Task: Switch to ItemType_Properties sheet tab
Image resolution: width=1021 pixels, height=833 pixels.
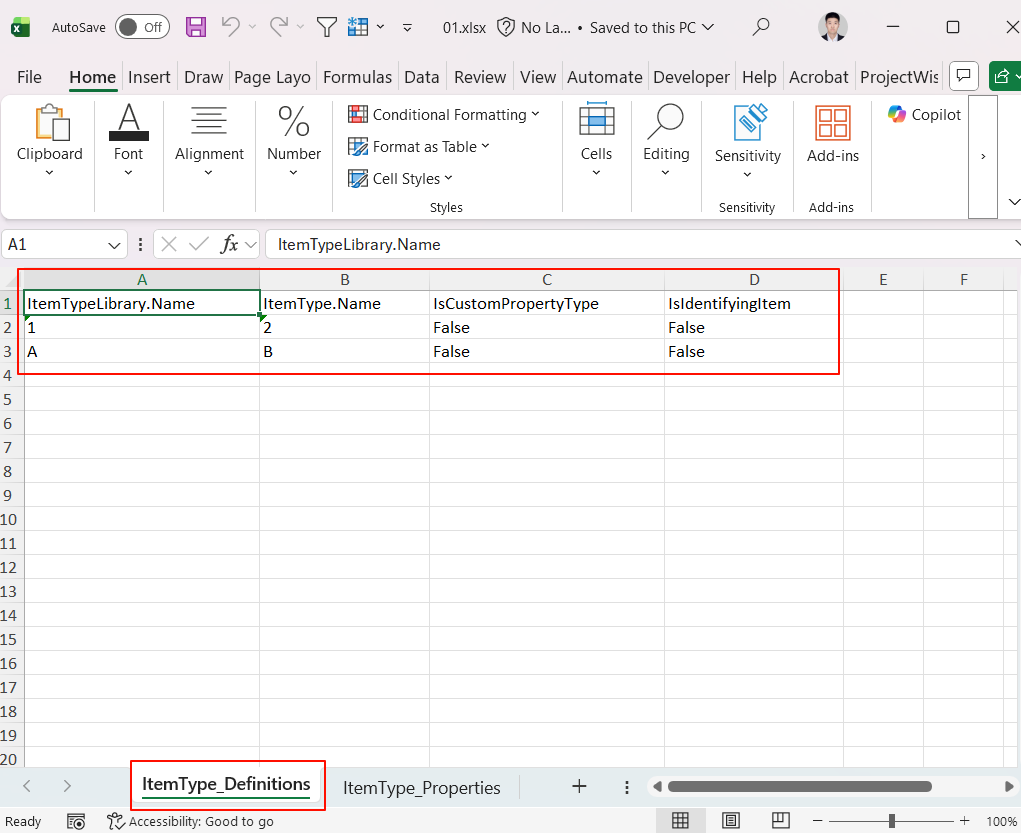Action: click(421, 788)
